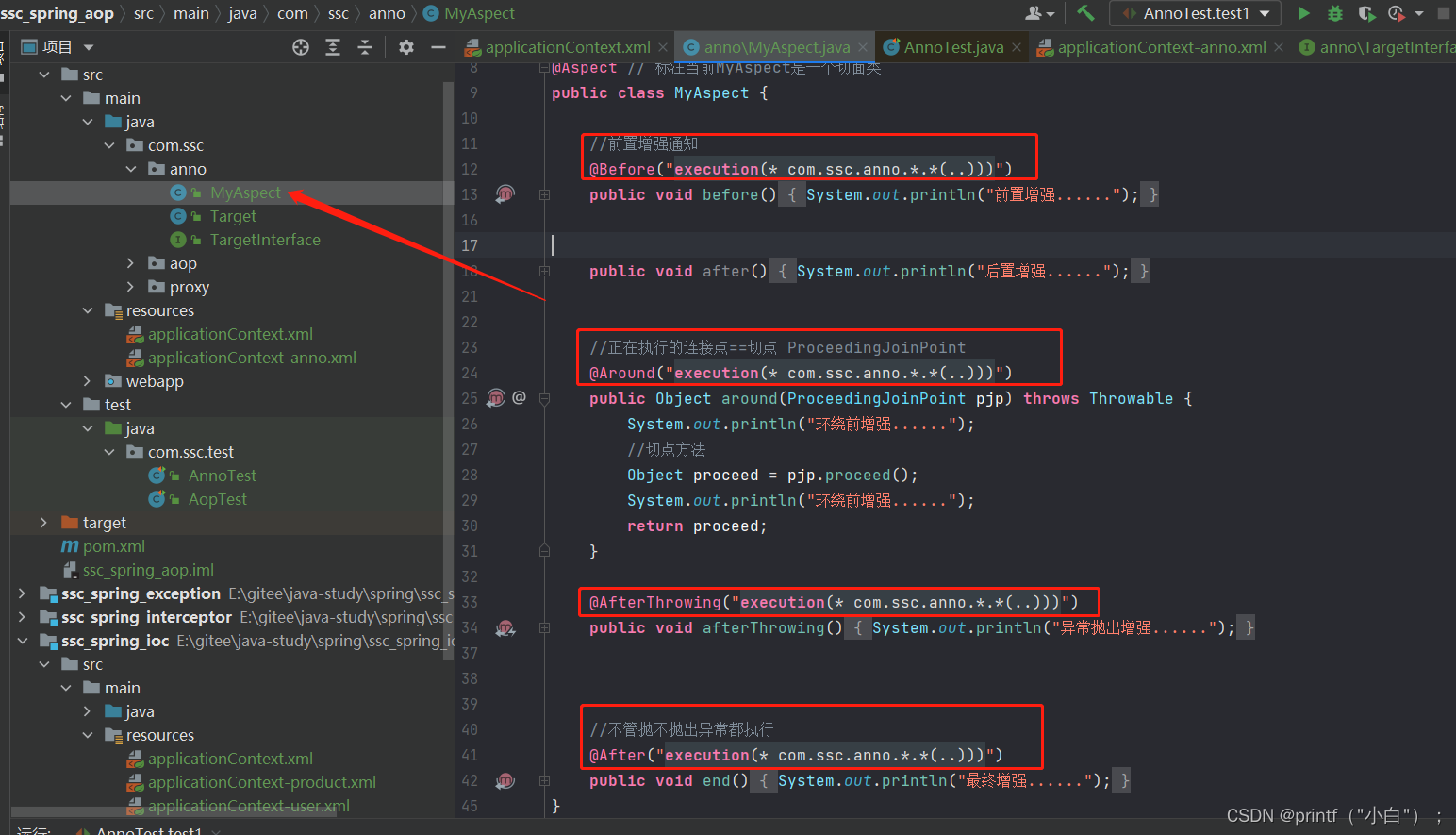The height and width of the screenshot is (835, 1456).
Task: Open ssc_spring_aop.iml file
Action: (148, 570)
